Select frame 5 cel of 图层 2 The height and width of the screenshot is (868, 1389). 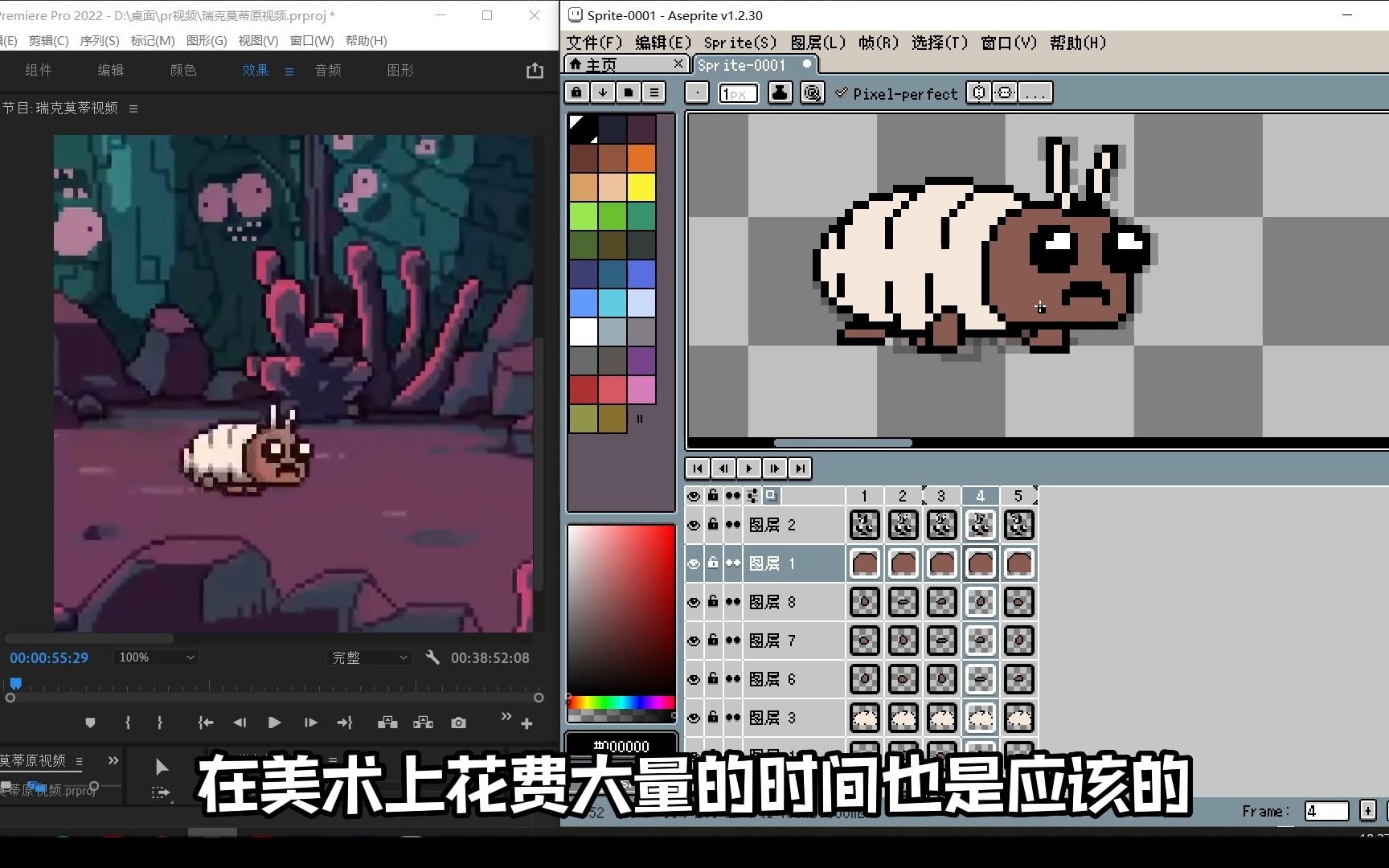click(1018, 525)
